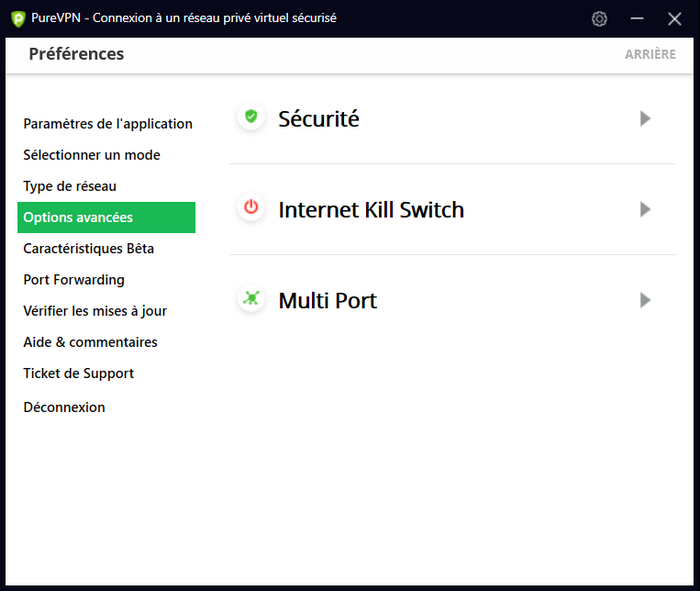The image size is (700, 591).
Task: Go back with ARRIÈRE button
Action: pos(650,54)
